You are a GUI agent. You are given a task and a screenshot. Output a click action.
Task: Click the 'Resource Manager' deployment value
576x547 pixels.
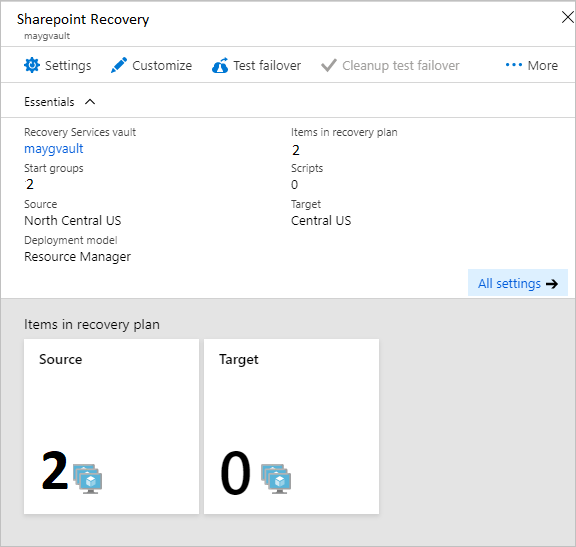click(x=78, y=256)
